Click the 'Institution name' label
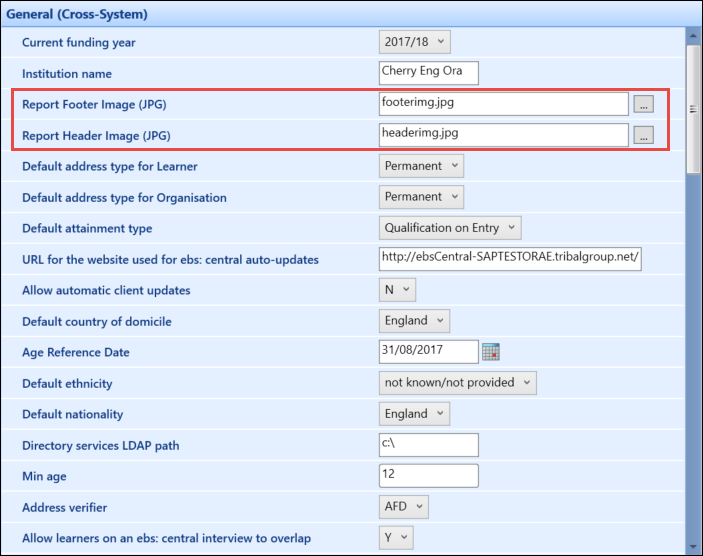The height and width of the screenshot is (556, 703). [x=67, y=74]
